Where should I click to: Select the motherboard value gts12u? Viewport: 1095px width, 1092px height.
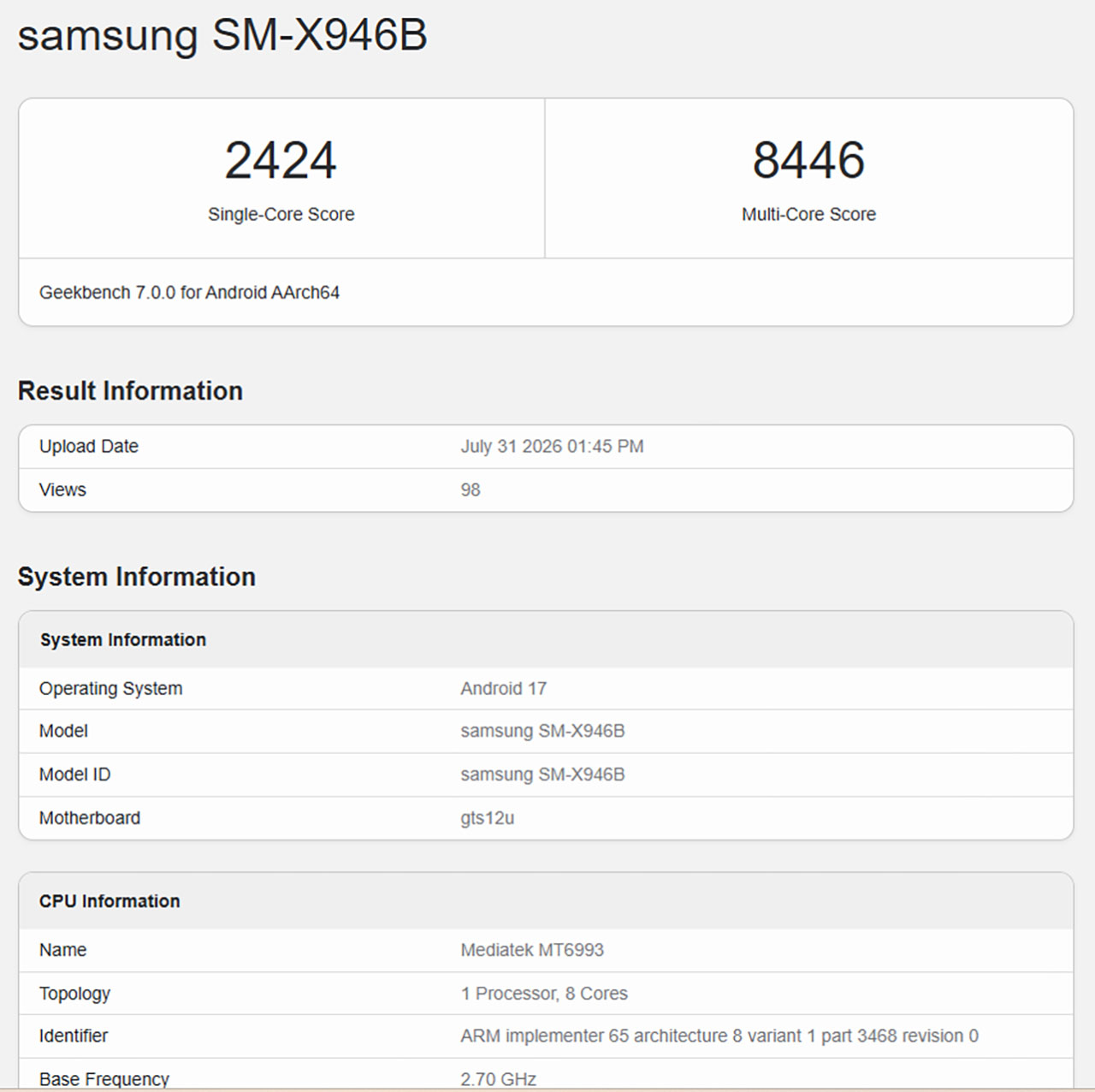click(x=488, y=818)
